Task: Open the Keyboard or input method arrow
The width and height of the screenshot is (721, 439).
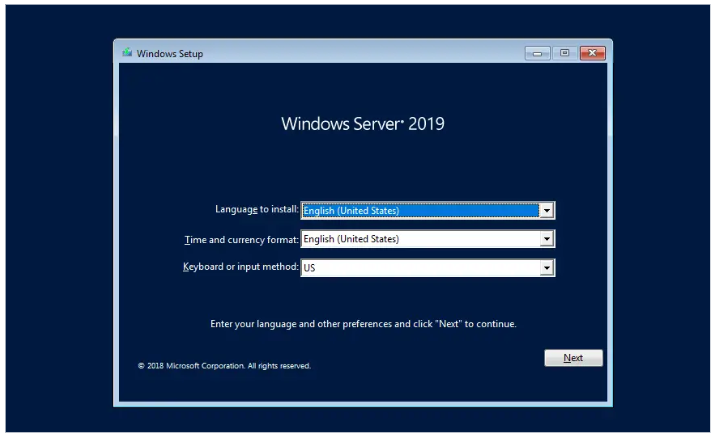Action: (x=546, y=268)
